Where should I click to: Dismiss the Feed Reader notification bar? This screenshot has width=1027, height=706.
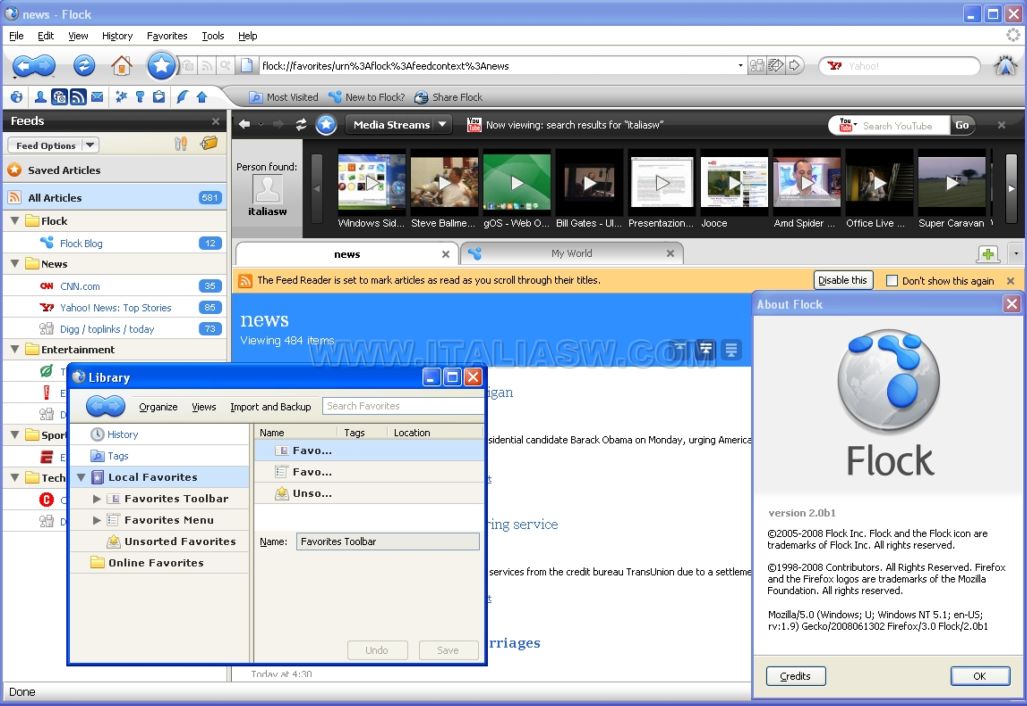pos(1011,281)
